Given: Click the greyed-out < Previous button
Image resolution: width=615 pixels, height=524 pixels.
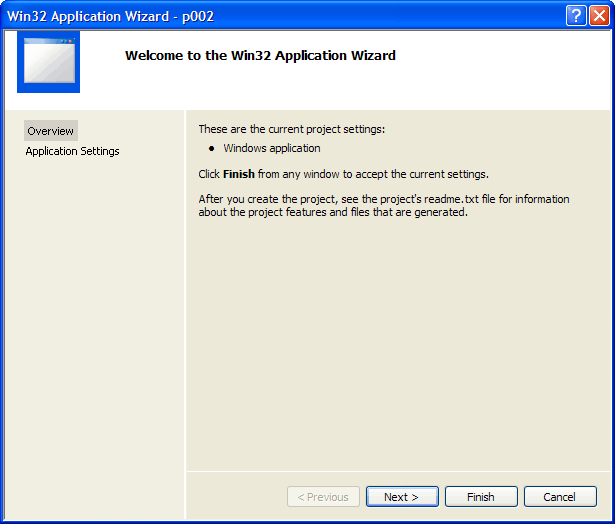Looking at the screenshot, I should click(322, 497).
